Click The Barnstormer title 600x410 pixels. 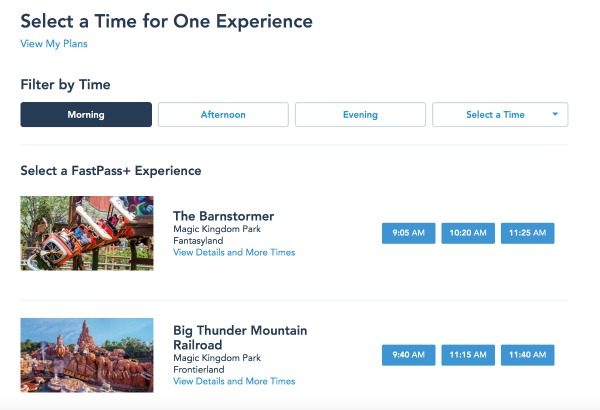(x=223, y=216)
